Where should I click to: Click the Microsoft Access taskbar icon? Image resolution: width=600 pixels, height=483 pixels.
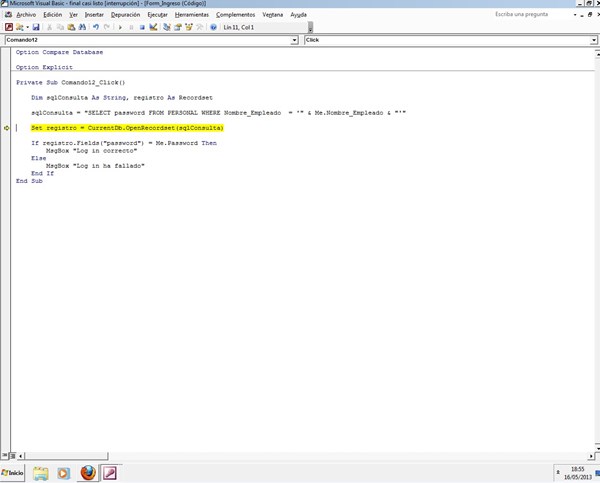pyautogui.click(x=110, y=473)
